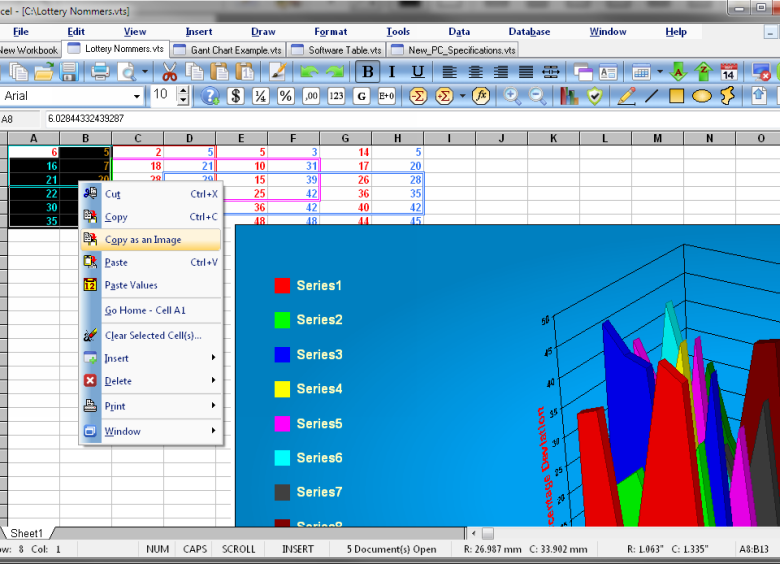Expand the Insert submenu in context menu
This screenshot has width=780, height=564.
coord(150,358)
